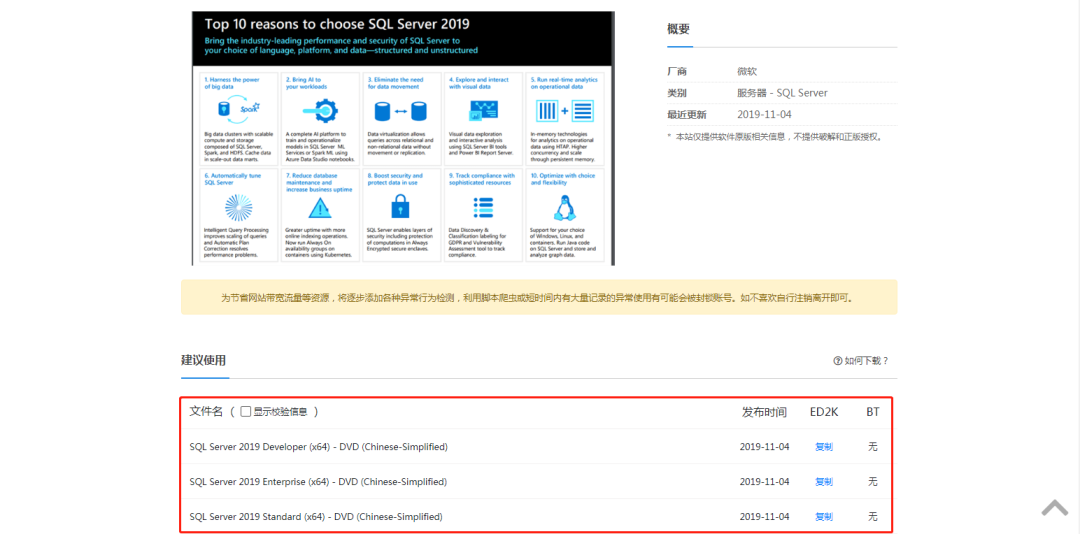Viewport: 1080px width, 534px height.
Task: Click the release date in the Developer row
Action: 765,446
